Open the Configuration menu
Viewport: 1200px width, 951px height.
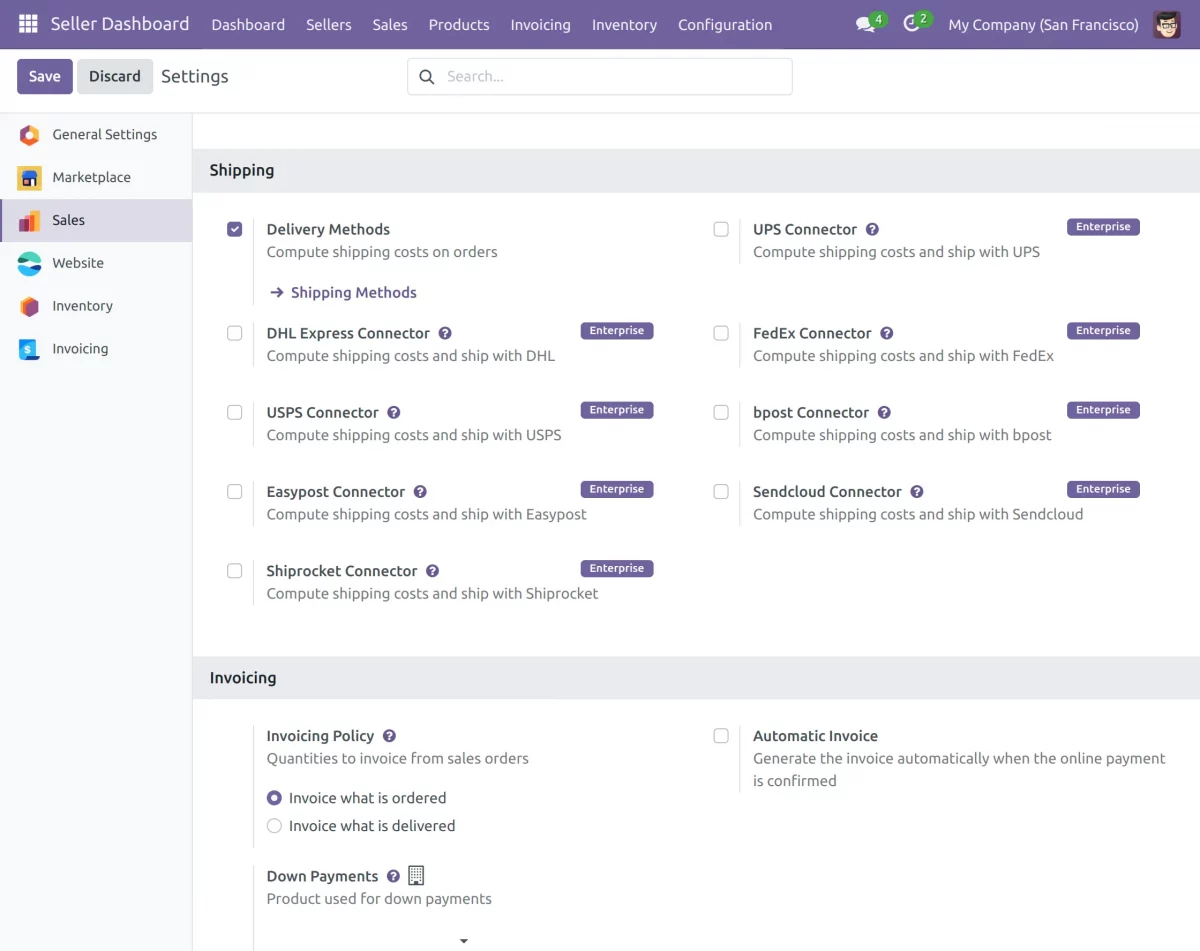point(724,24)
